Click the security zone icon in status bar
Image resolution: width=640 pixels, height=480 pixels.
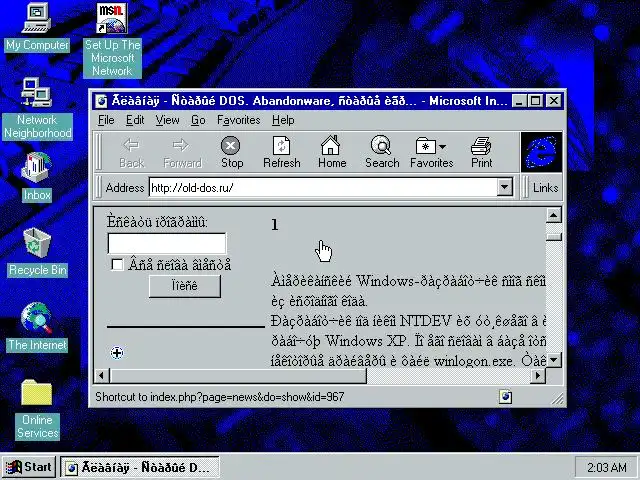coord(505,396)
